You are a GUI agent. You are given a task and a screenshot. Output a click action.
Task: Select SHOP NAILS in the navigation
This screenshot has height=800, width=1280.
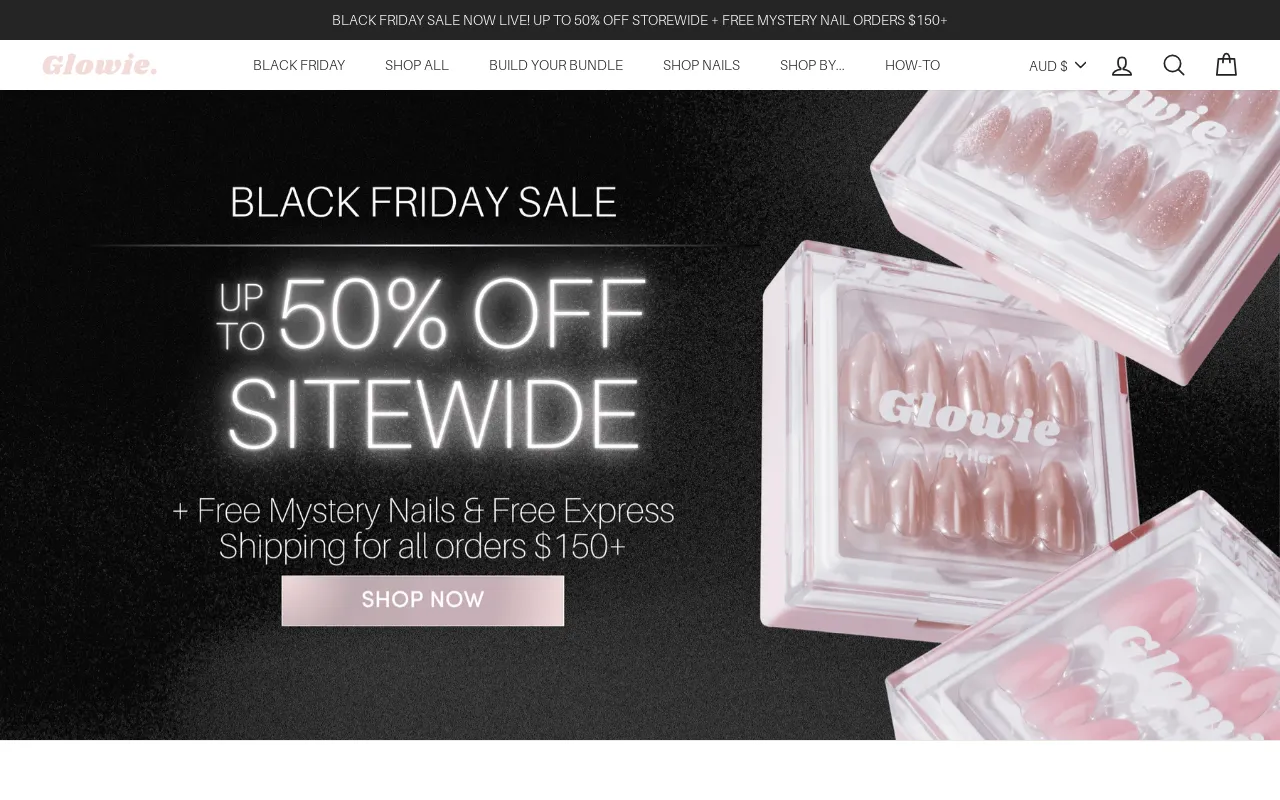click(x=701, y=65)
